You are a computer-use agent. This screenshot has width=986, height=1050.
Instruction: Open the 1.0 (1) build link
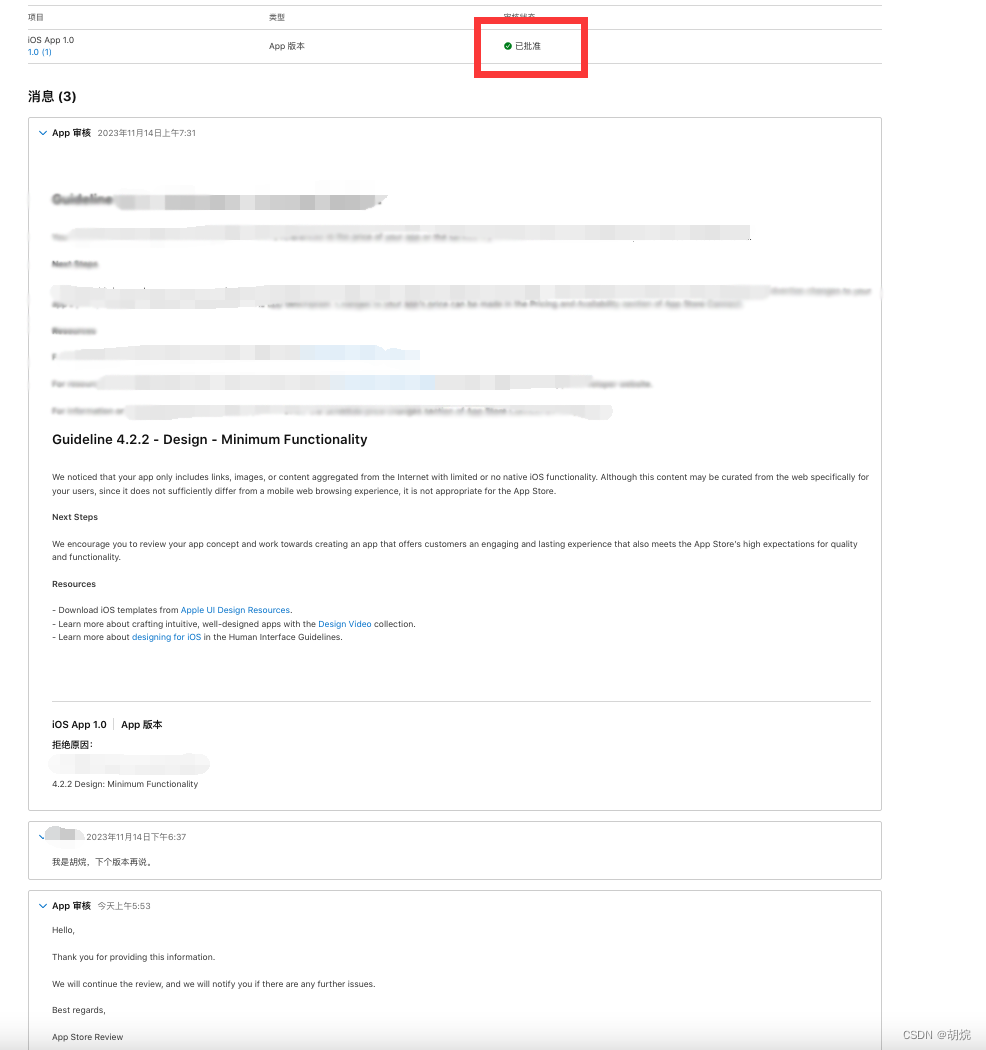[40, 52]
